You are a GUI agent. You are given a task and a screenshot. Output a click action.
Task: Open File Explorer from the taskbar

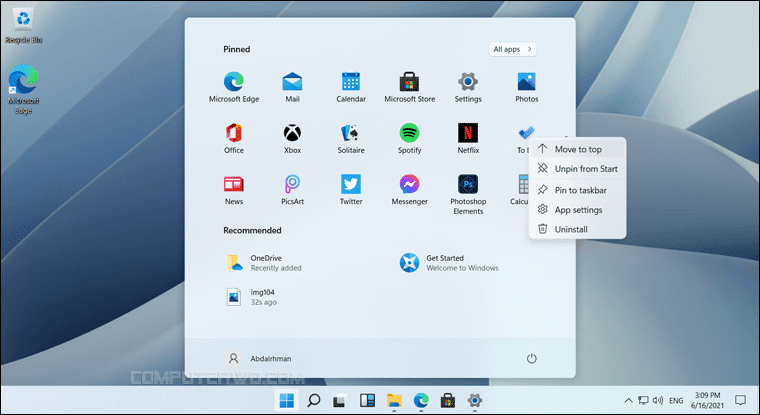pos(394,400)
